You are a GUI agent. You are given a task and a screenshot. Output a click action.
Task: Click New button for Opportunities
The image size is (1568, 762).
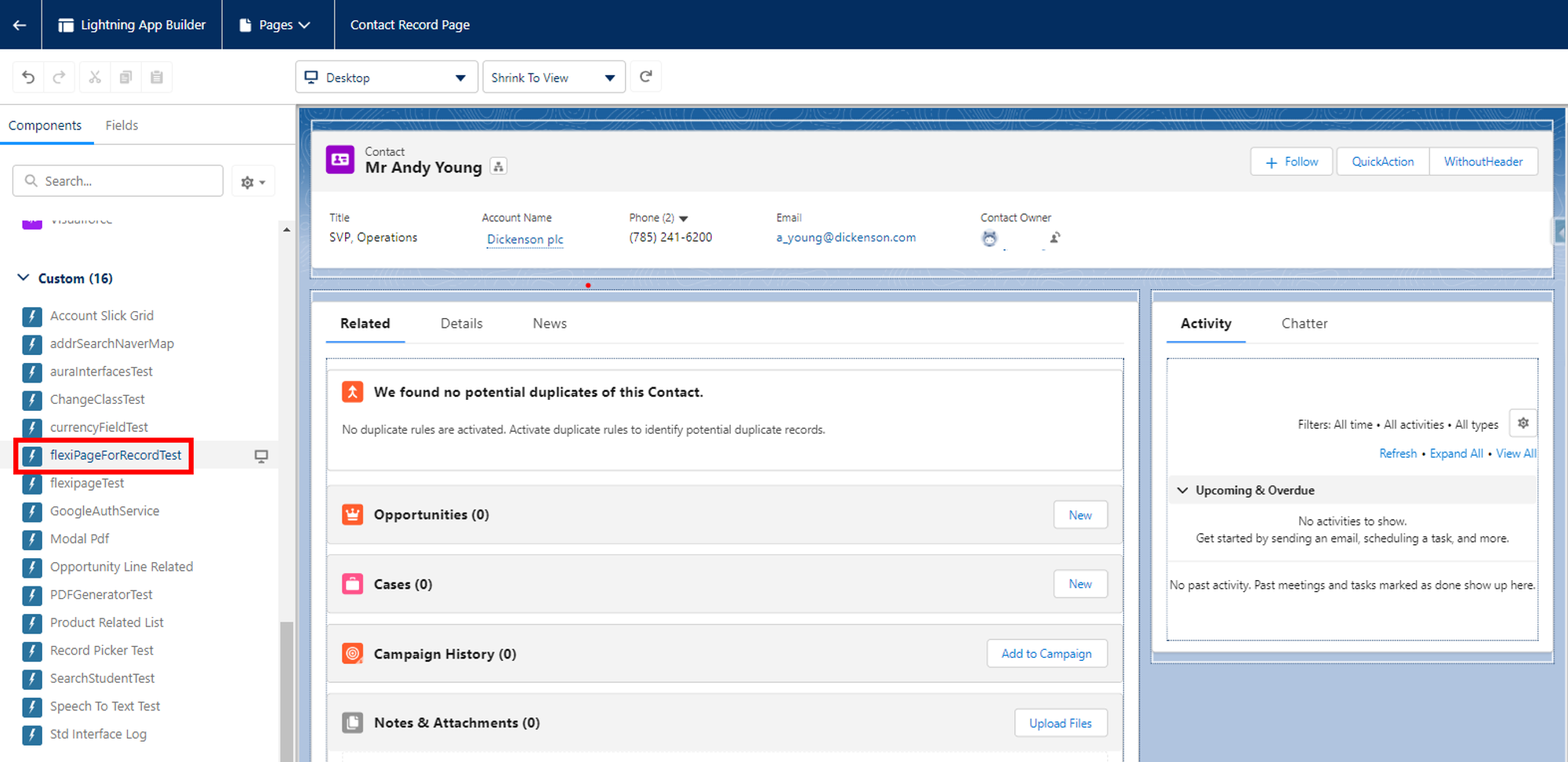pos(1080,515)
